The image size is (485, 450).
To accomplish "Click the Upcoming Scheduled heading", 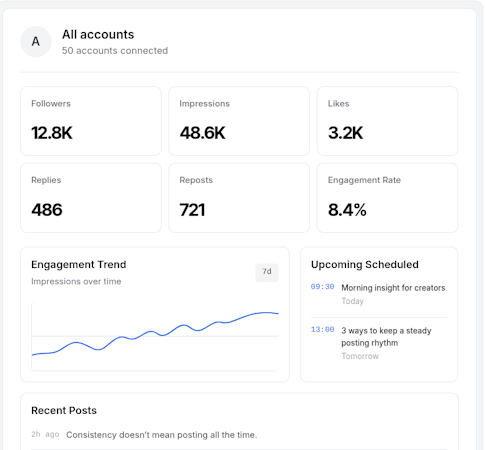I will (x=365, y=265).
